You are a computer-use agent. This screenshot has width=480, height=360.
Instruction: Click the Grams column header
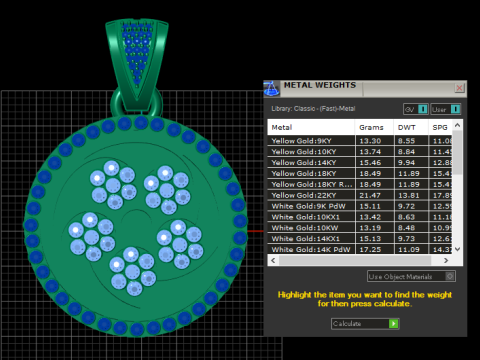pos(374,127)
